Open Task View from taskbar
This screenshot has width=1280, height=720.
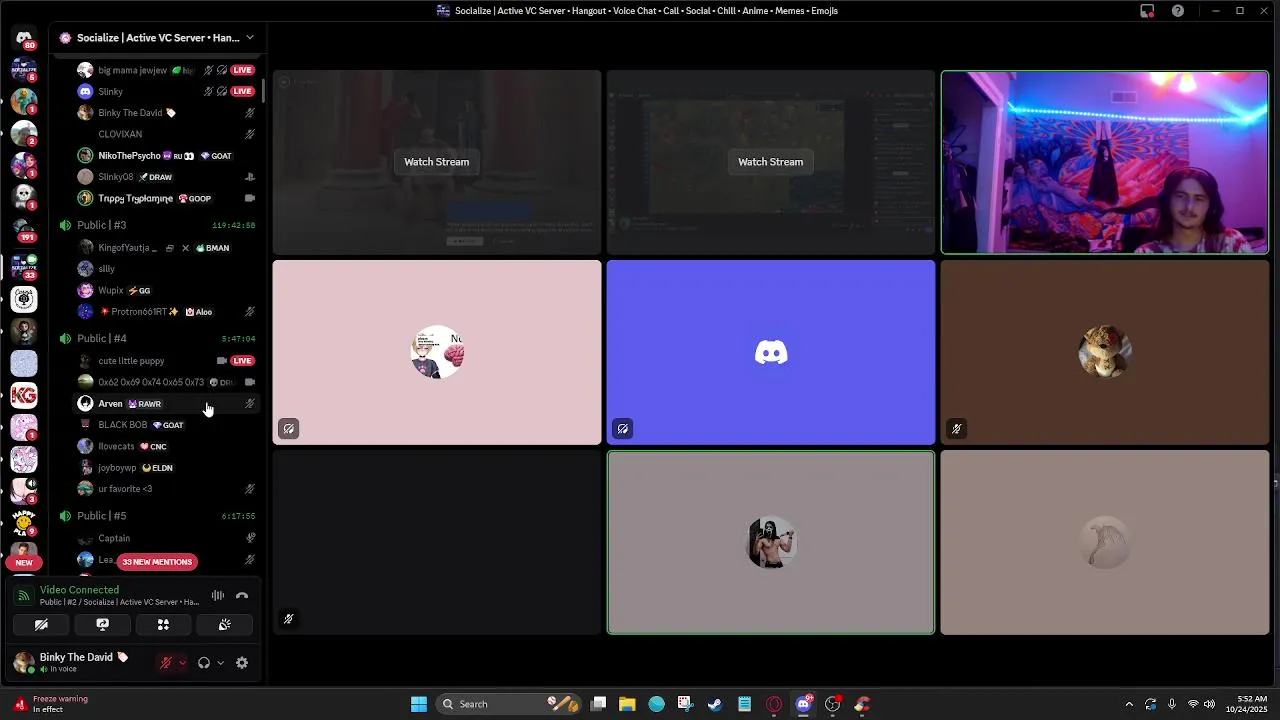tap(598, 704)
